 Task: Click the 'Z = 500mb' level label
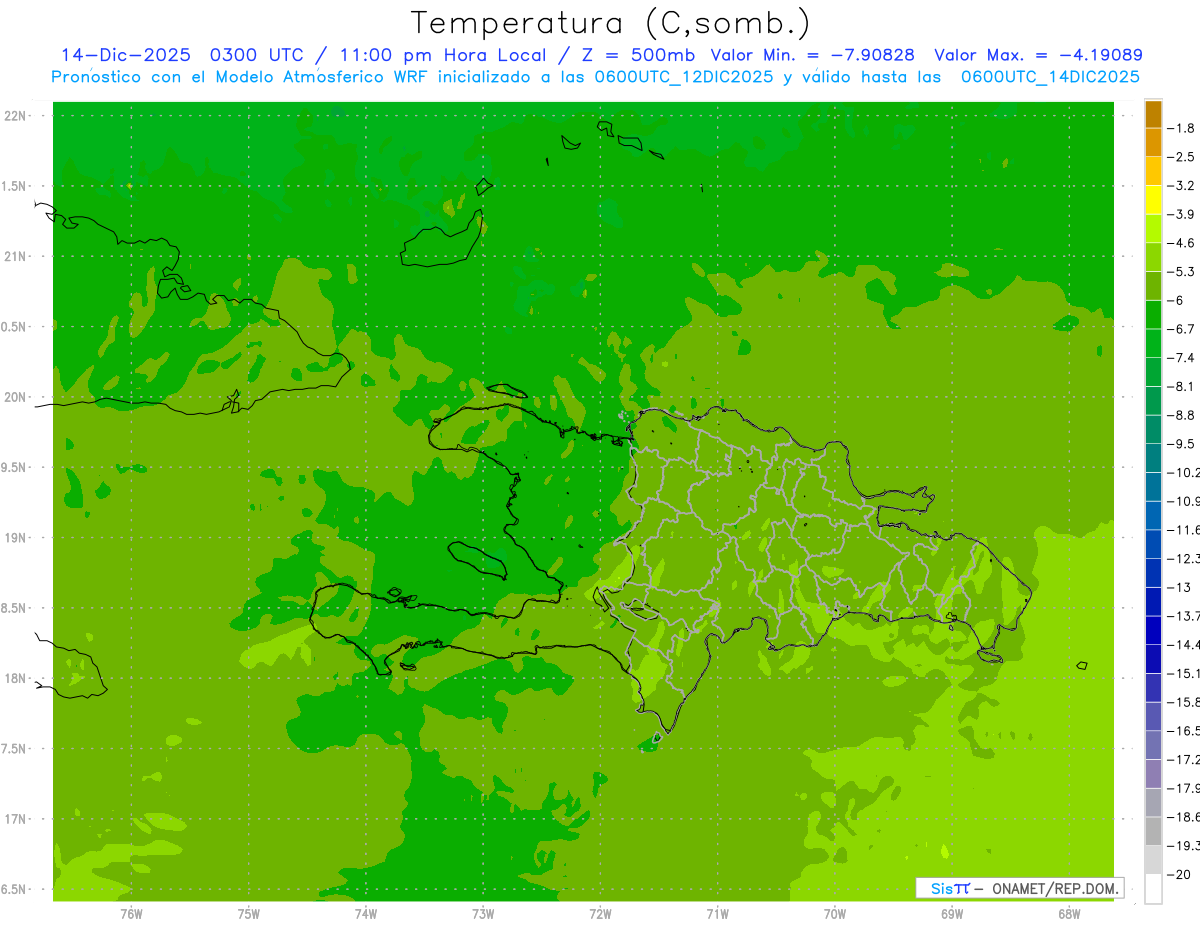pos(639,55)
